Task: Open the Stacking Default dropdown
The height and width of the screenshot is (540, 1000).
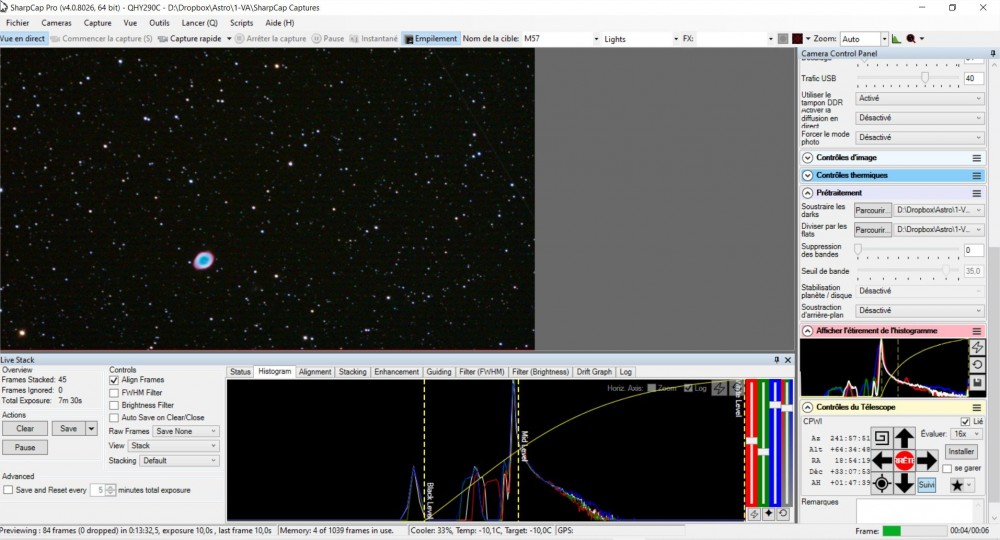Action: [x=179, y=460]
